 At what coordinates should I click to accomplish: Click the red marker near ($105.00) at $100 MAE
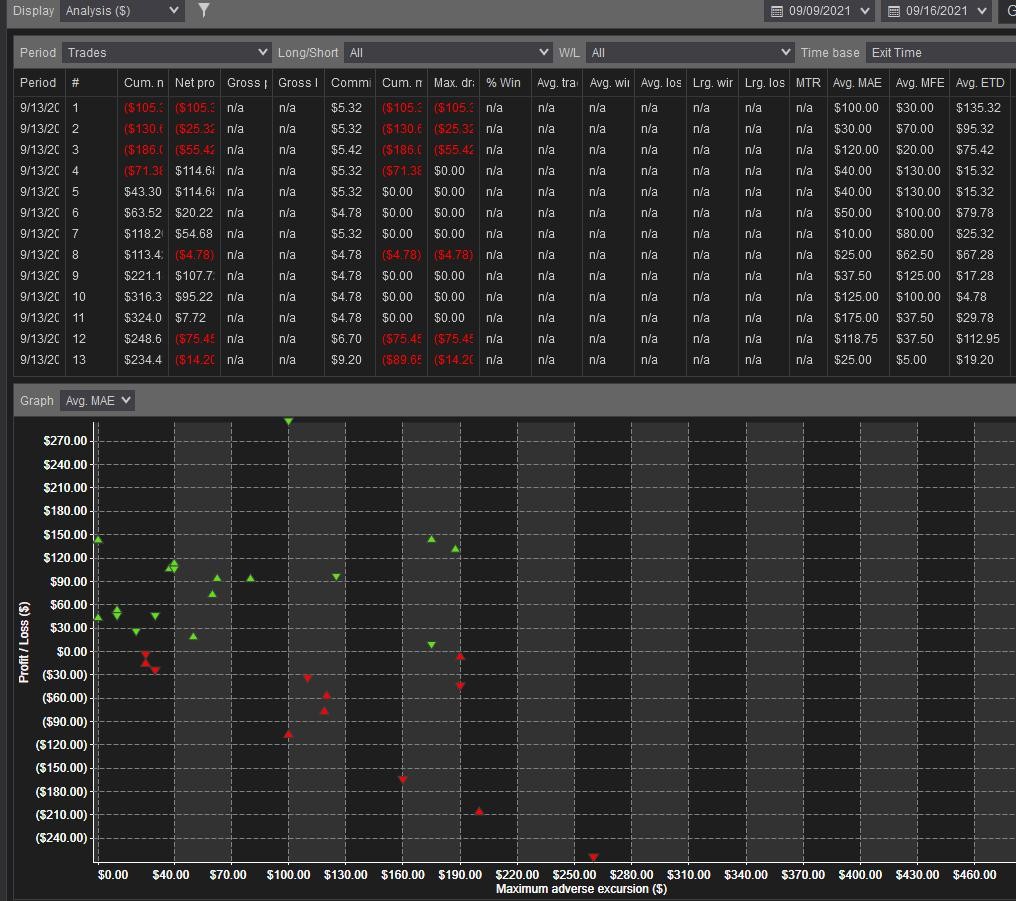[288, 734]
